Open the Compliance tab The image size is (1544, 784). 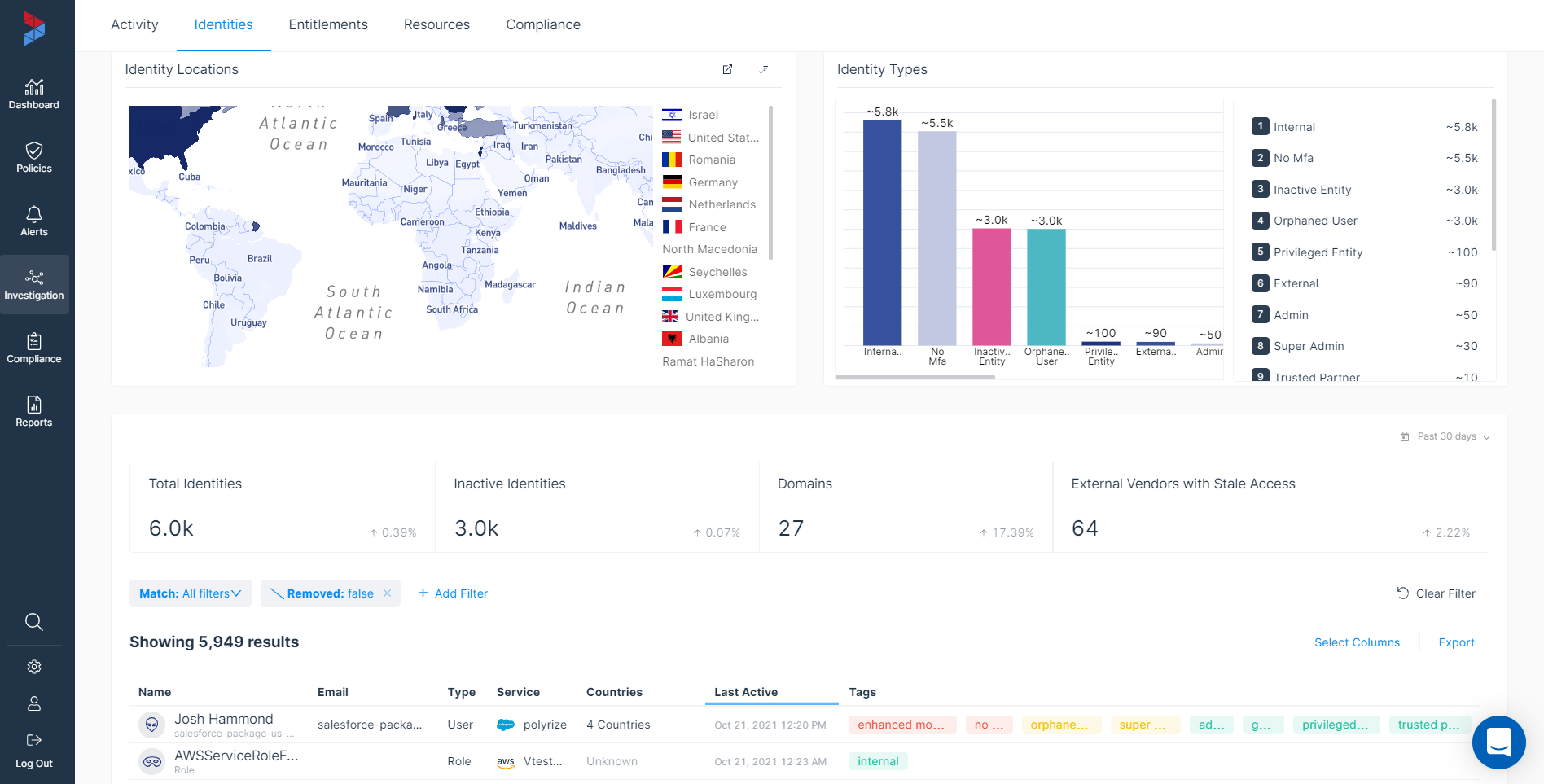coord(543,24)
